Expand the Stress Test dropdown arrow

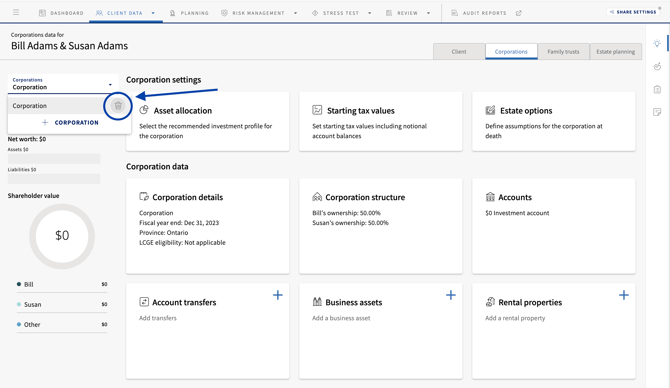click(x=370, y=13)
